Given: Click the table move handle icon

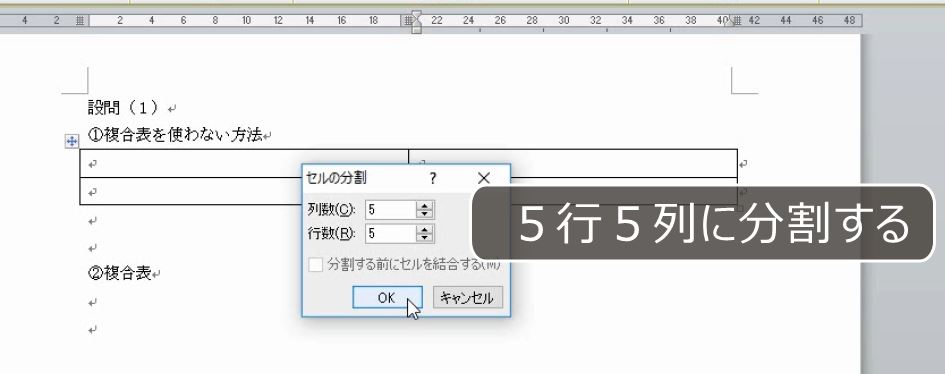Looking at the screenshot, I should [72, 142].
